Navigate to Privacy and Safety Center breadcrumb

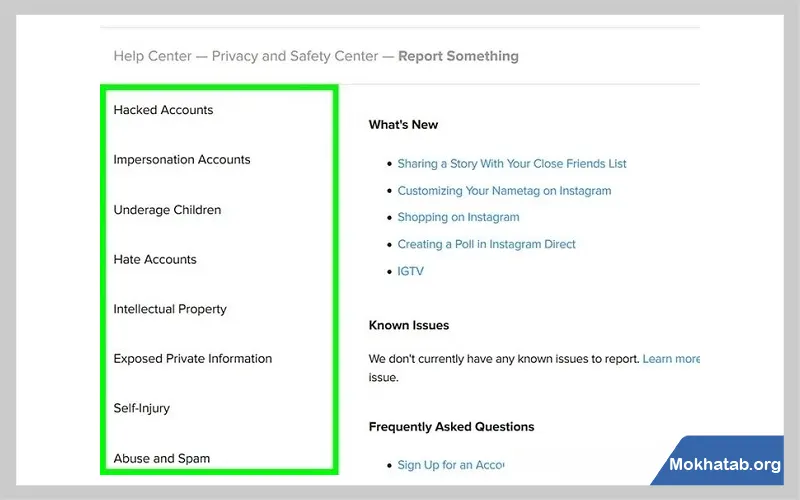pos(296,56)
